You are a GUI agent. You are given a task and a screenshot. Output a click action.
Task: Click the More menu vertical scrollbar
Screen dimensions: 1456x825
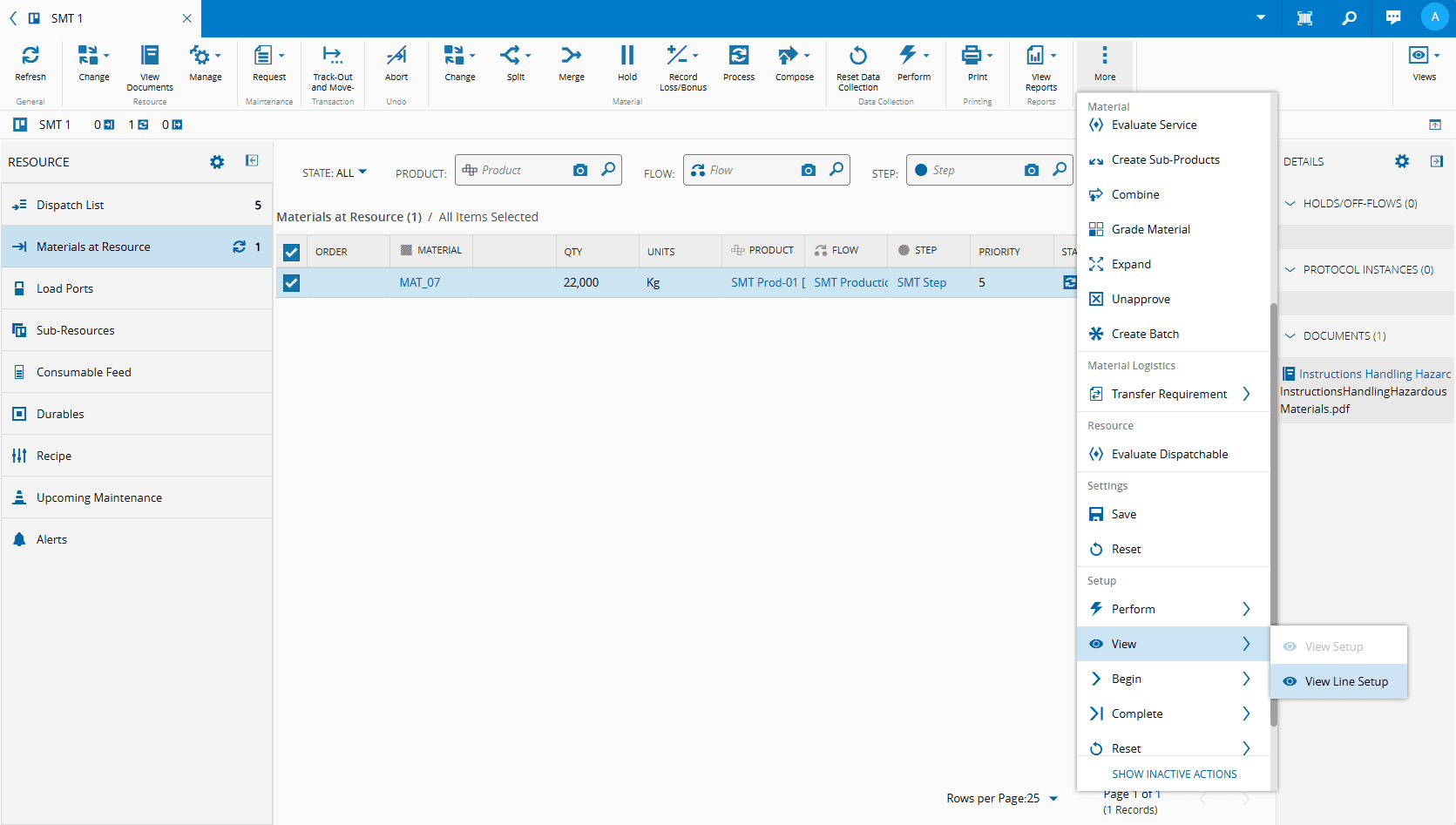click(1273, 514)
